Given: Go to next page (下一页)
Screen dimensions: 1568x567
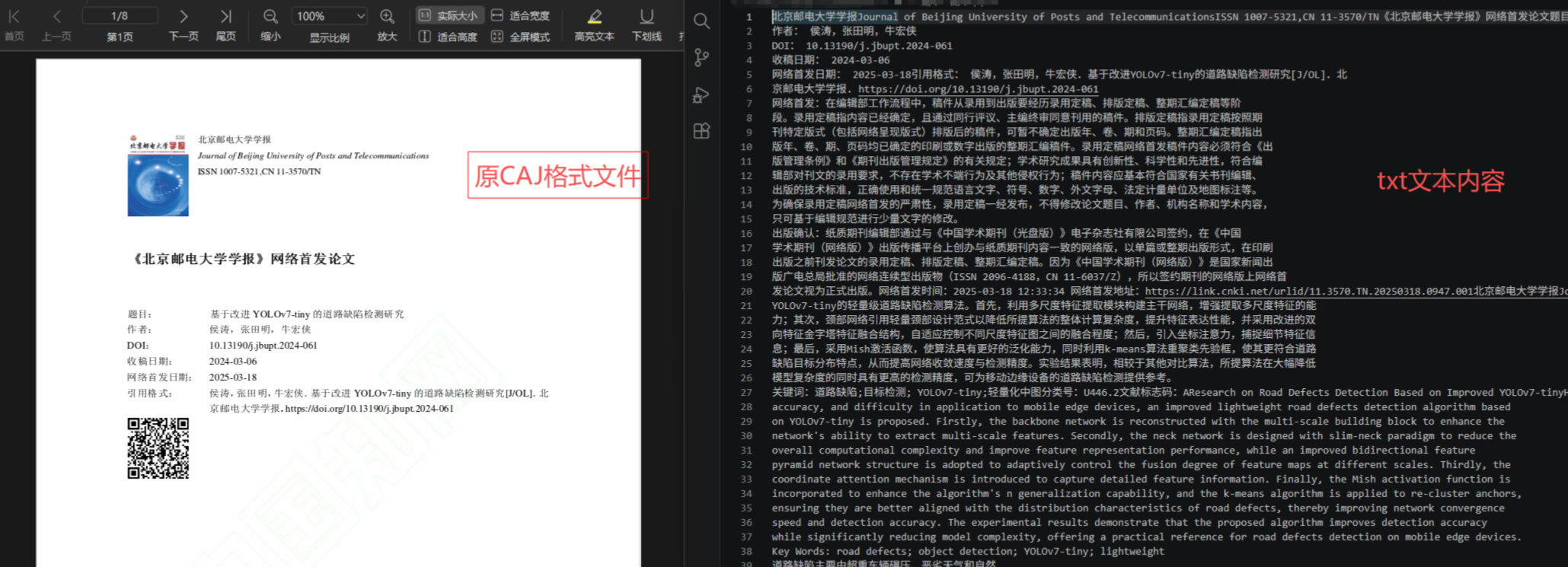Looking at the screenshot, I should pos(184,24).
